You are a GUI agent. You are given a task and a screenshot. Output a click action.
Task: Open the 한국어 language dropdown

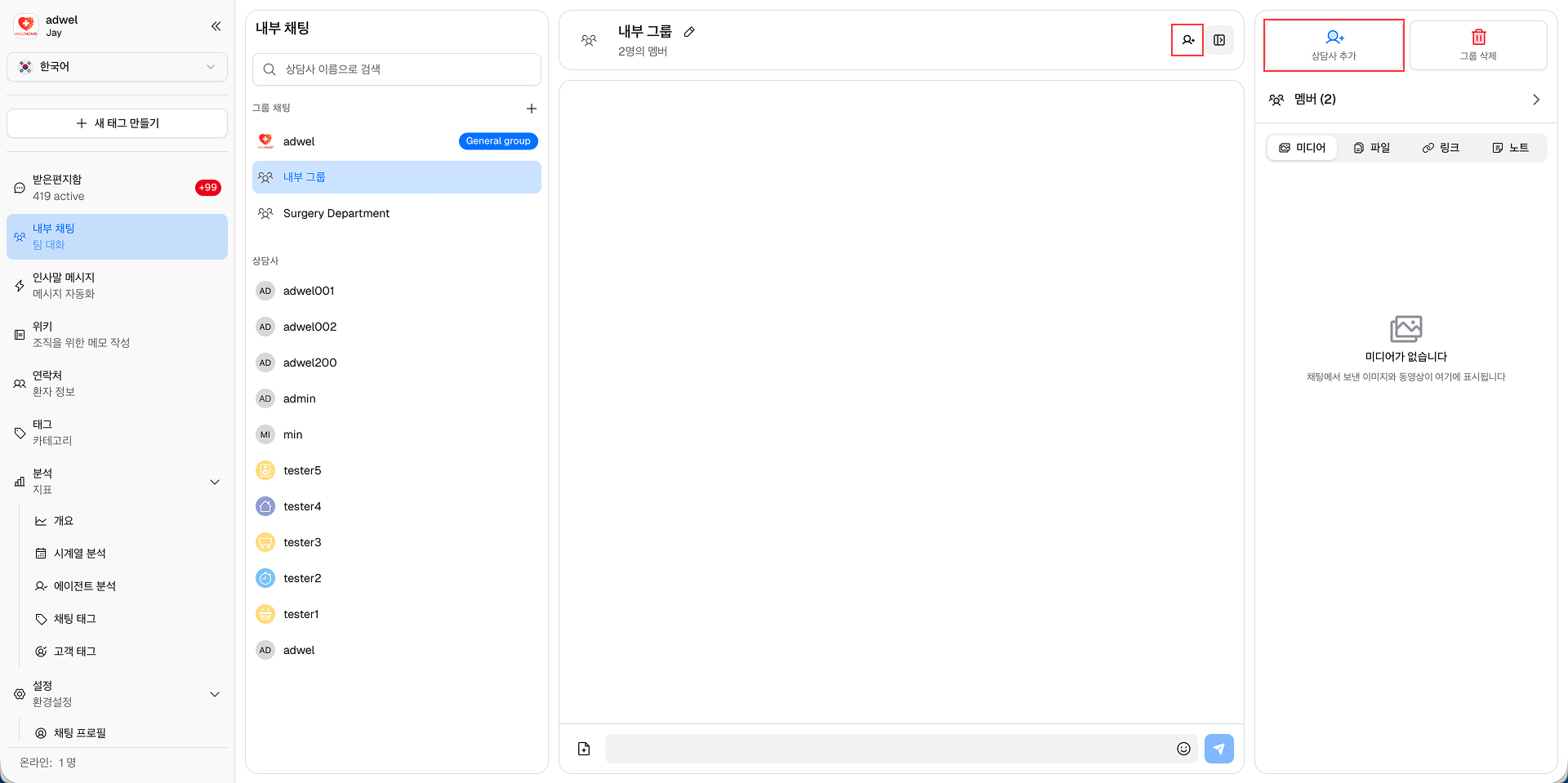pyautogui.click(x=117, y=67)
